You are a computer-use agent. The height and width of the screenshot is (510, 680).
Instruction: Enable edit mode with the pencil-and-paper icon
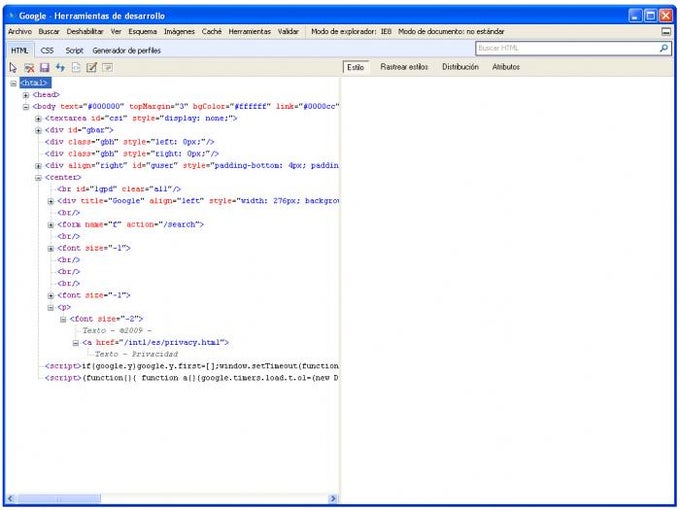pyautogui.click(x=92, y=68)
